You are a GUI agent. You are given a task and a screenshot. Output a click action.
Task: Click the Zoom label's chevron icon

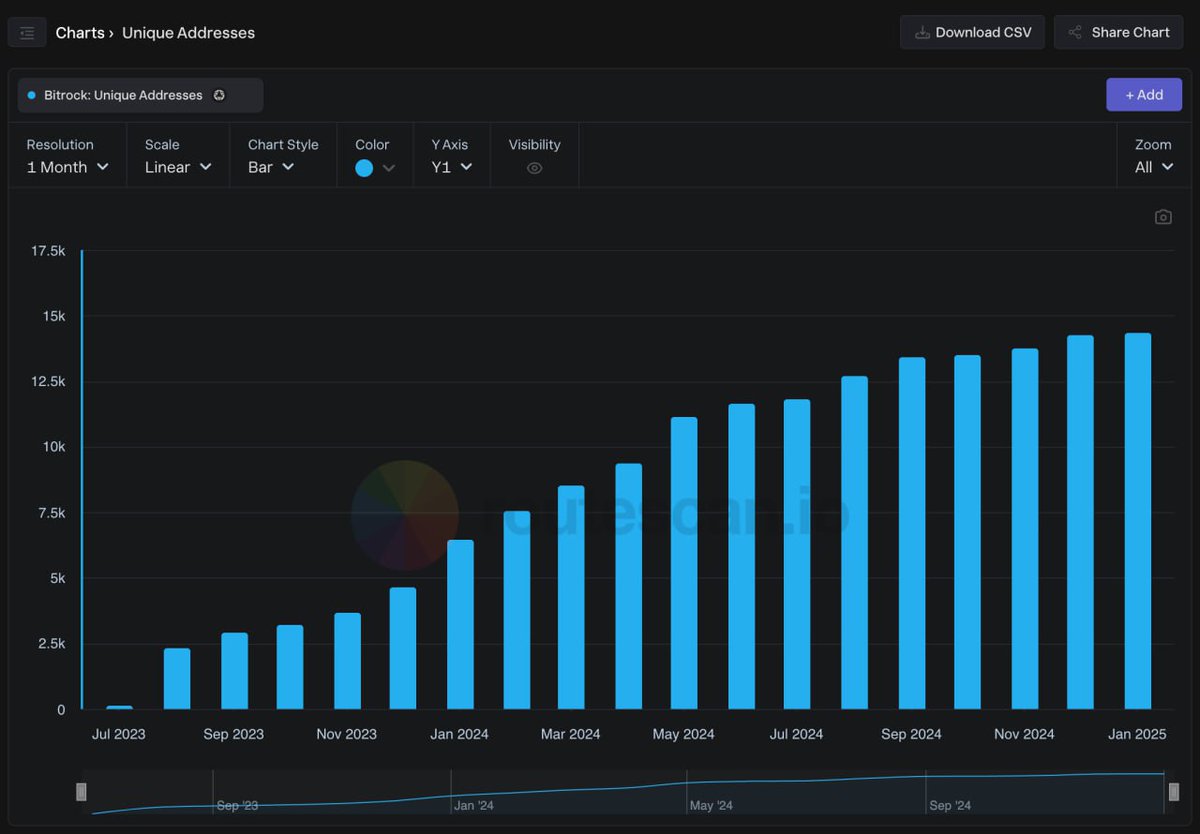coord(1166,168)
